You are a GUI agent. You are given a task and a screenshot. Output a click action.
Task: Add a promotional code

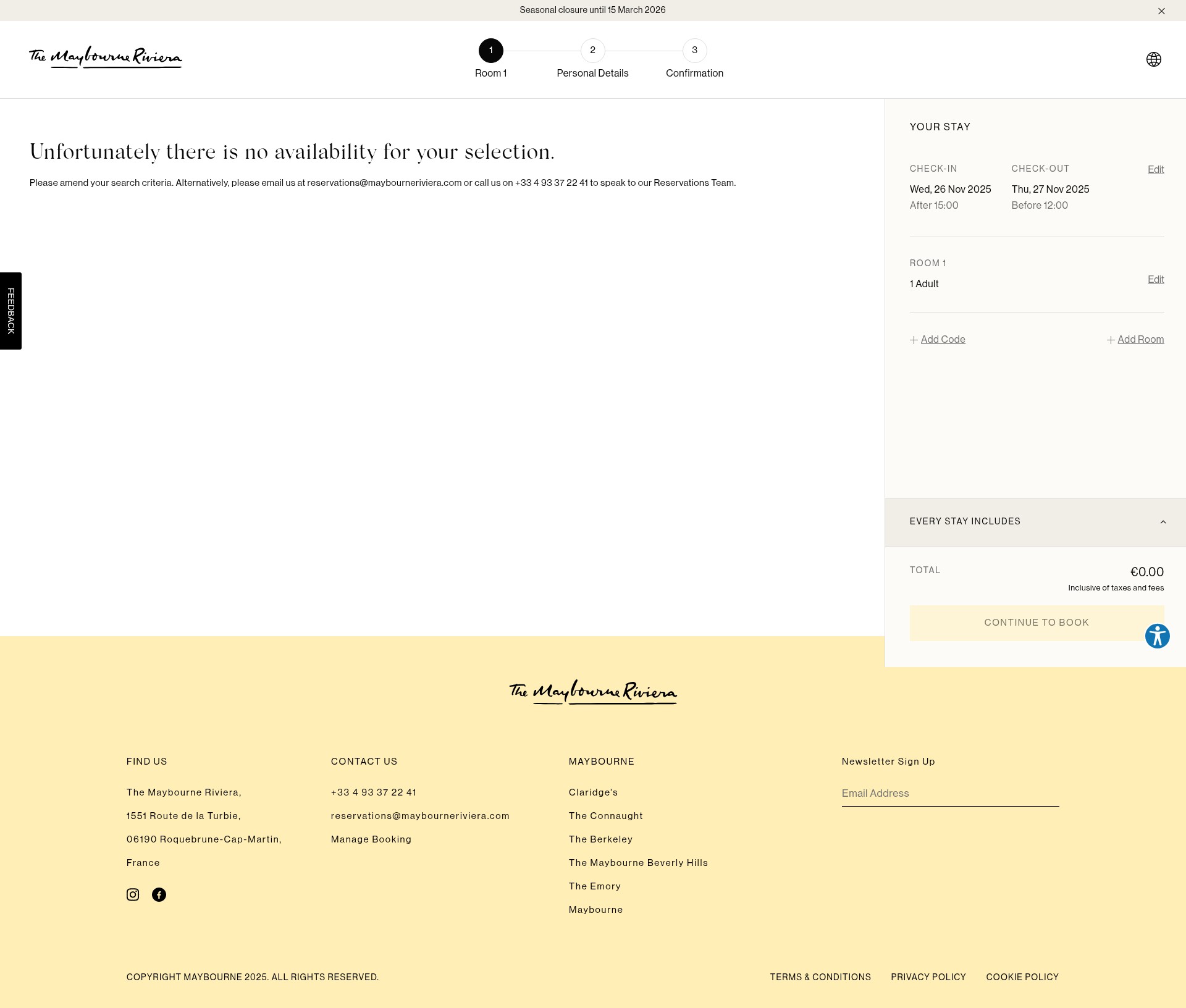(938, 339)
